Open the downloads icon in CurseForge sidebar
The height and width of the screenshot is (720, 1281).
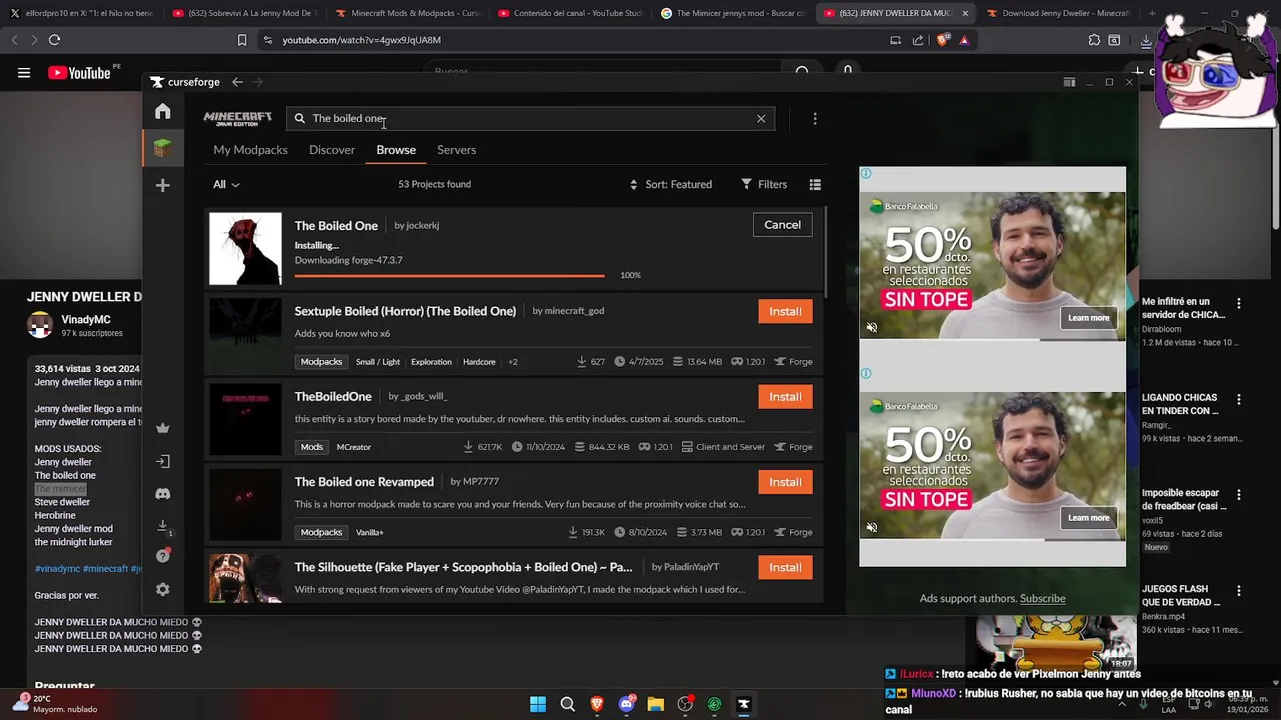coord(163,525)
